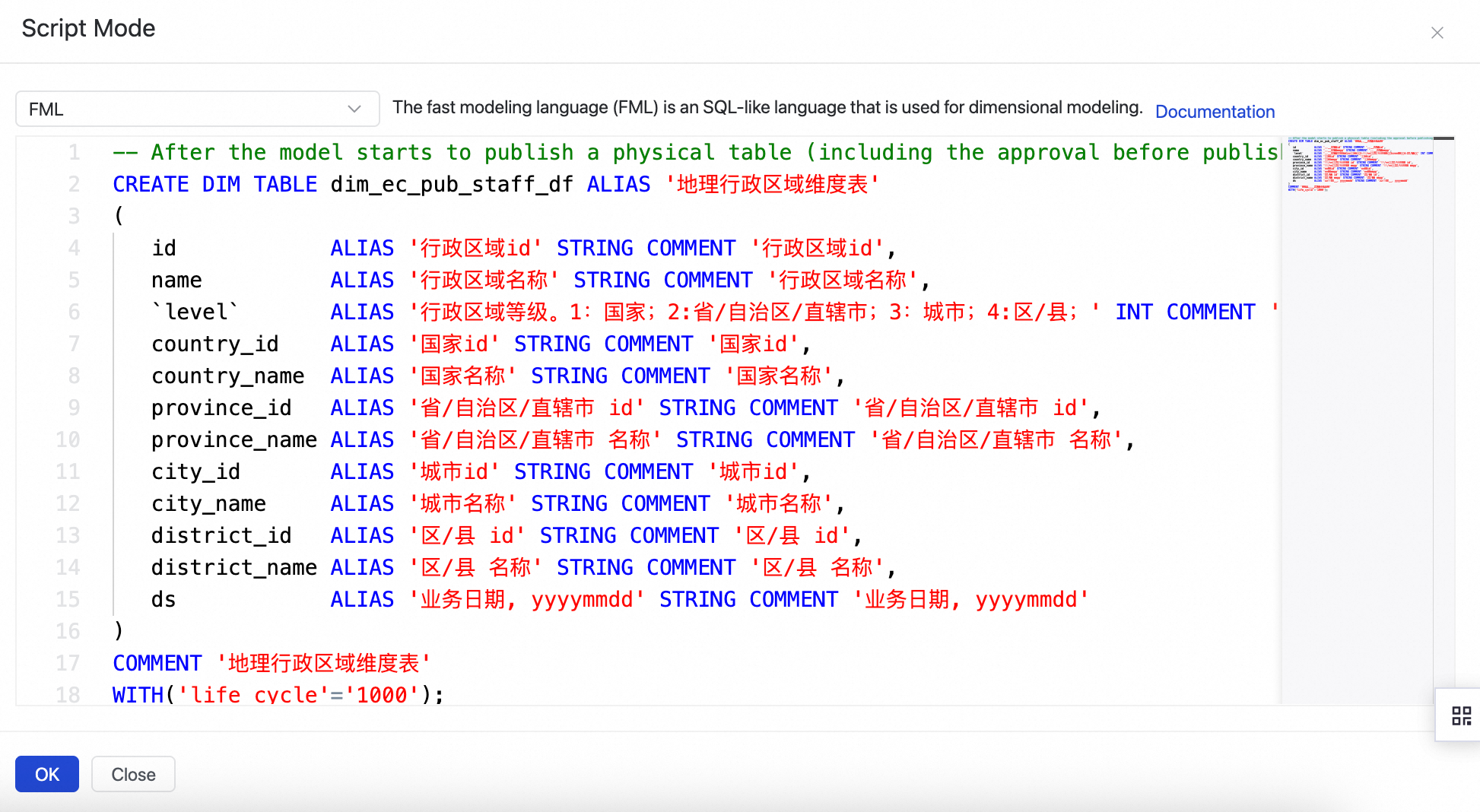
Task: Click the city_id column name
Action: pyautogui.click(x=195, y=471)
